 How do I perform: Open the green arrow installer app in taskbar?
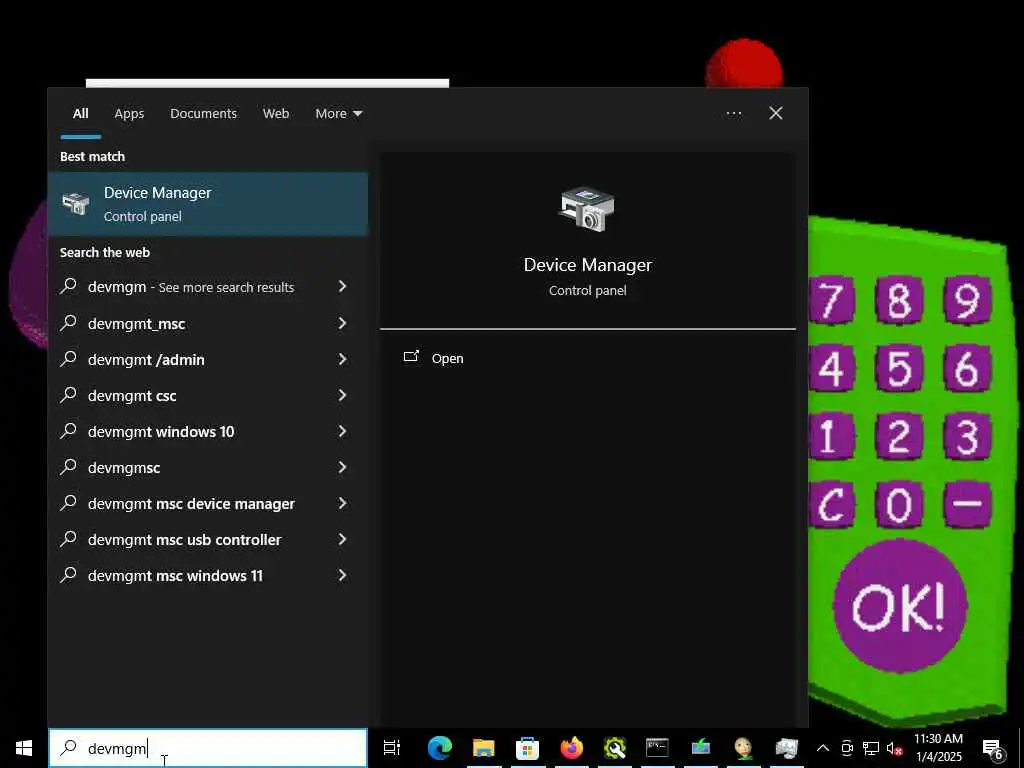click(x=701, y=748)
